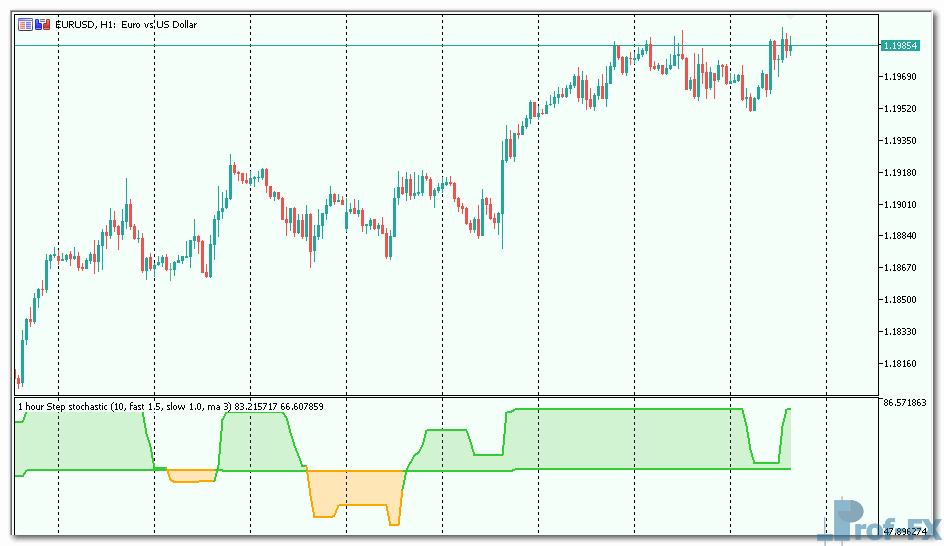Click the 1.19520 price scale level
The height and width of the screenshot is (546, 944).
click(901, 109)
